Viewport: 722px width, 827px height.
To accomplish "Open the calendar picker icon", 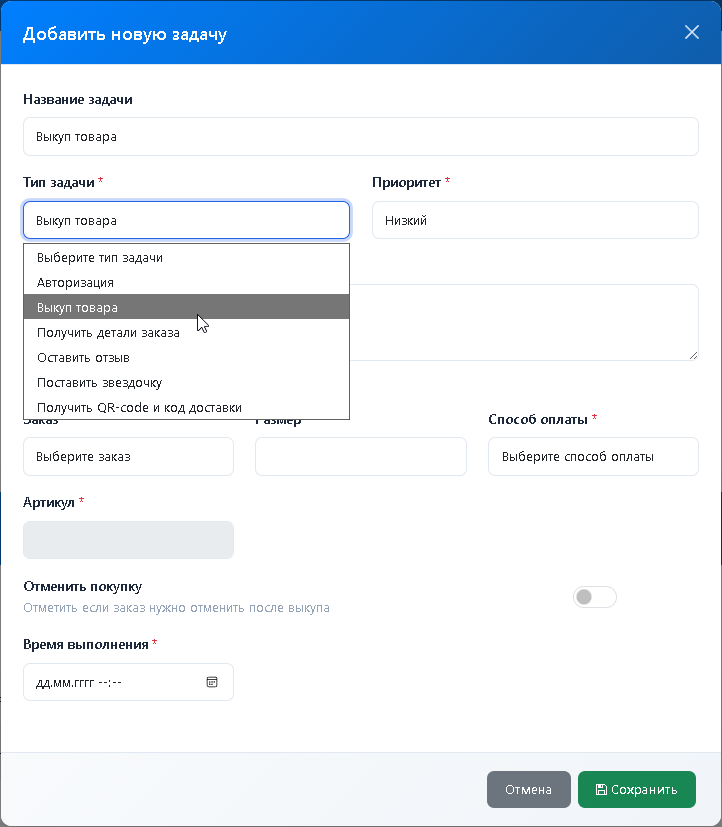I will pyautogui.click(x=211, y=682).
